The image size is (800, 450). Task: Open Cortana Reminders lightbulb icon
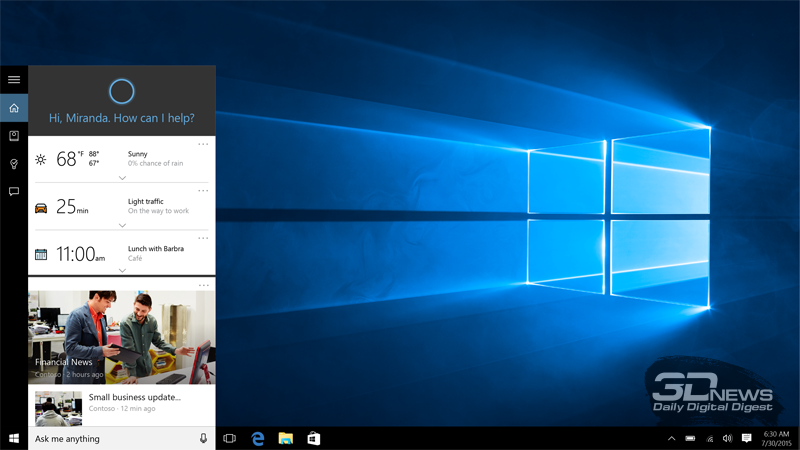[x=14, y=164]
